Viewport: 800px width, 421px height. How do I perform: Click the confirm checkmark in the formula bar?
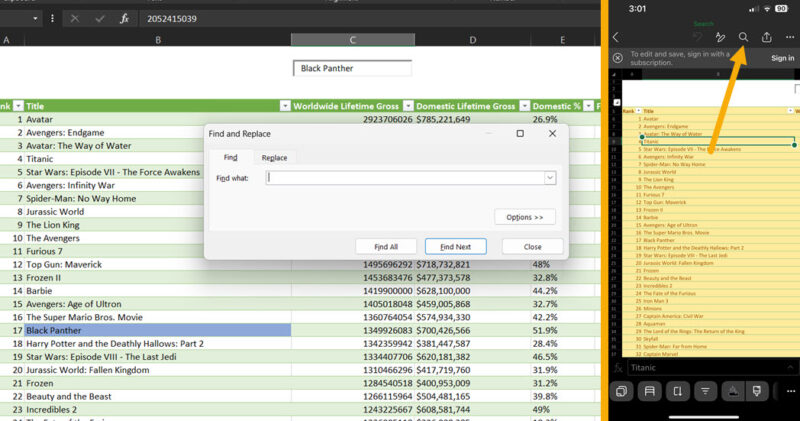point(99,19)
